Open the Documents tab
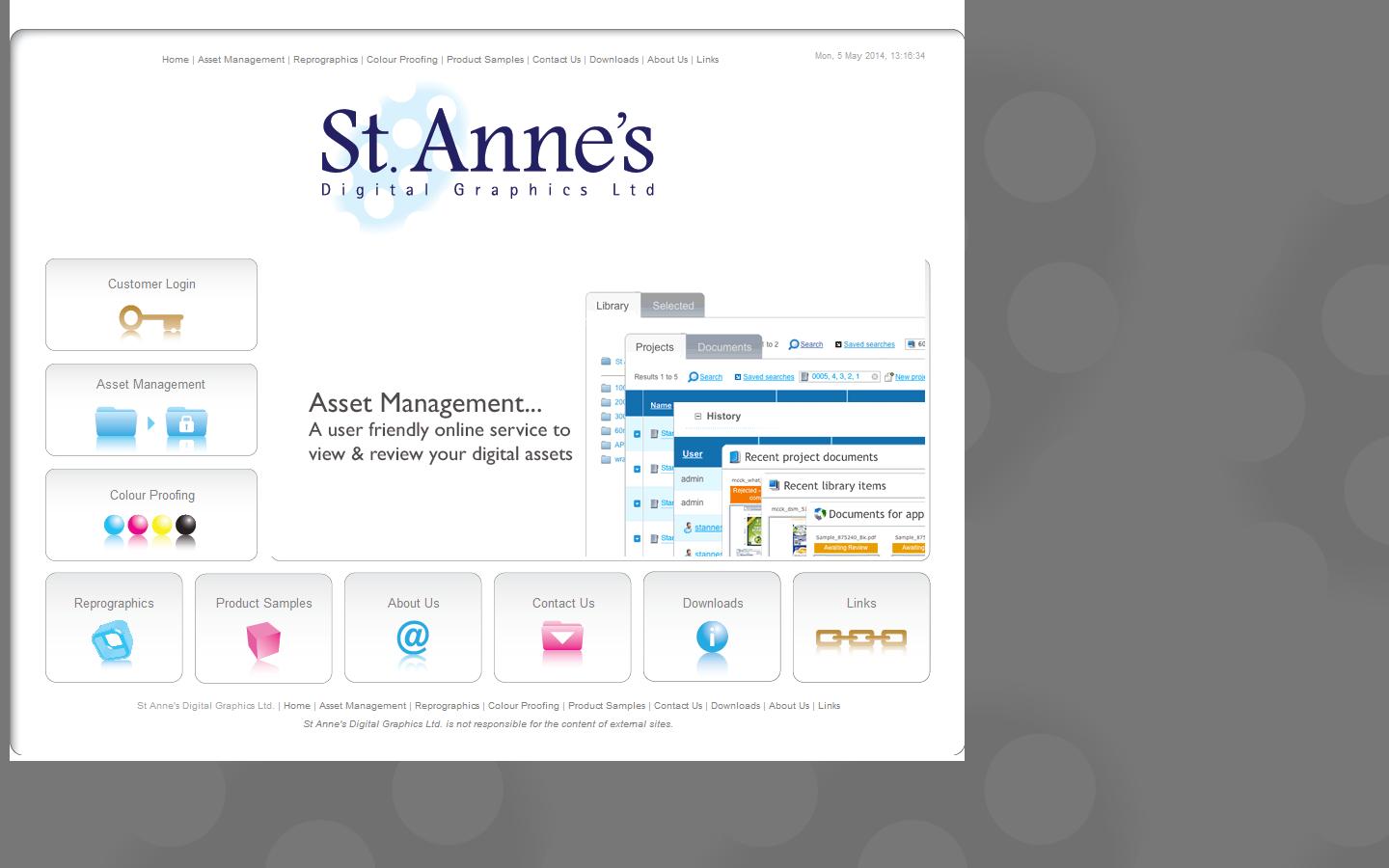This screenshot has height=868, width=1389. (724, 346)
